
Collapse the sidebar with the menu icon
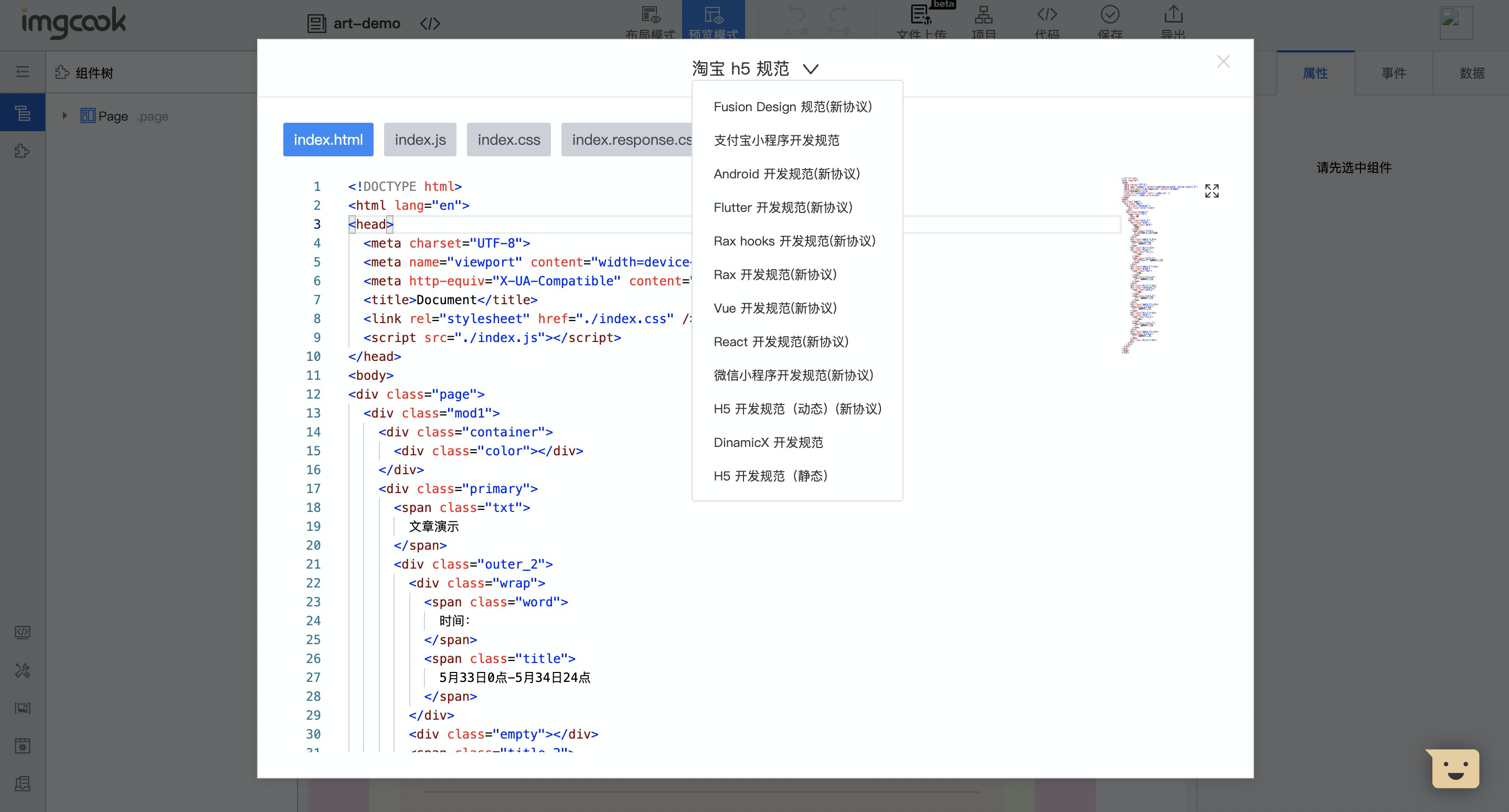[x=22, y=72]
